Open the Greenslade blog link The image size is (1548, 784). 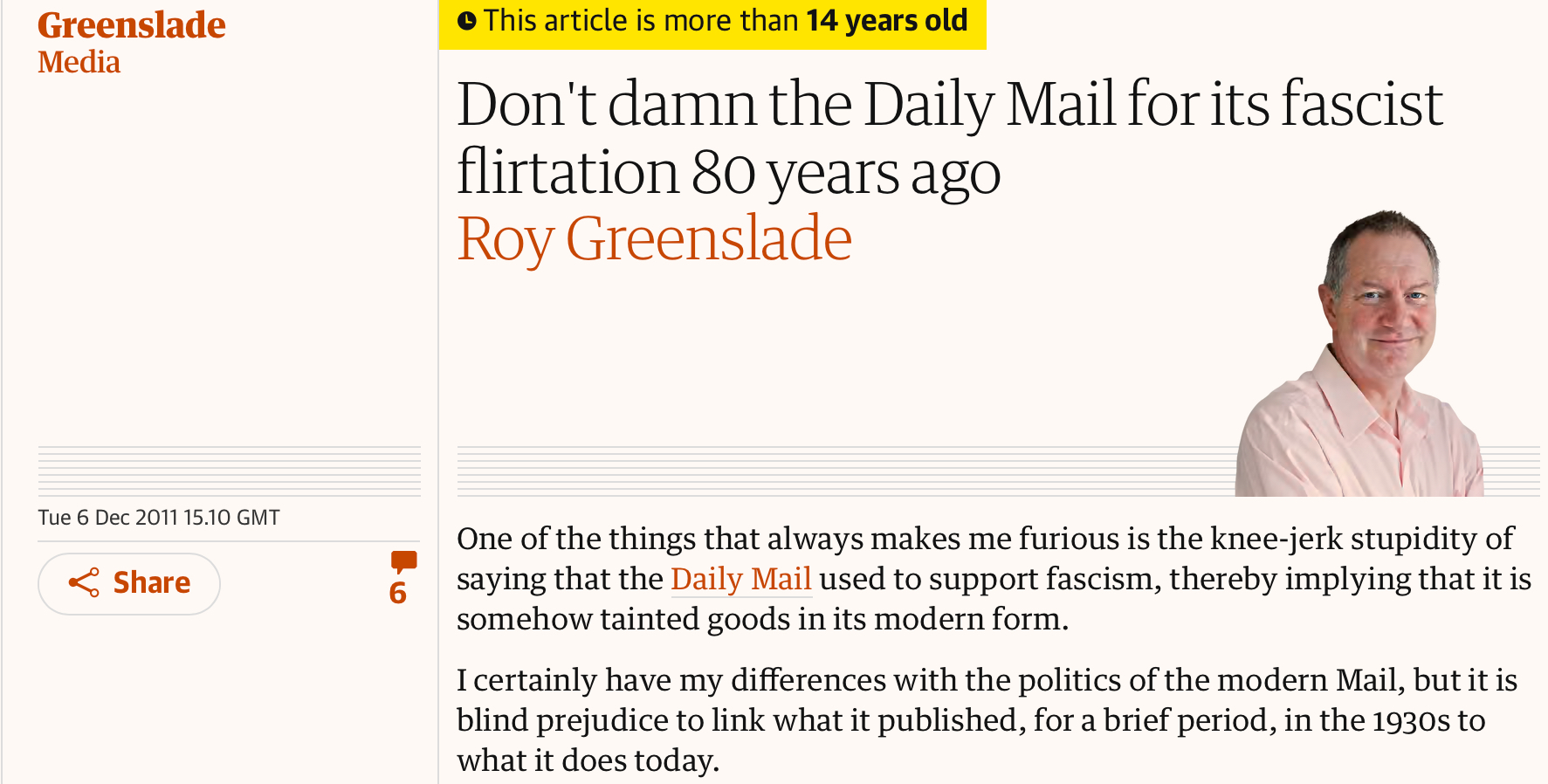click(x=131, y=25)
